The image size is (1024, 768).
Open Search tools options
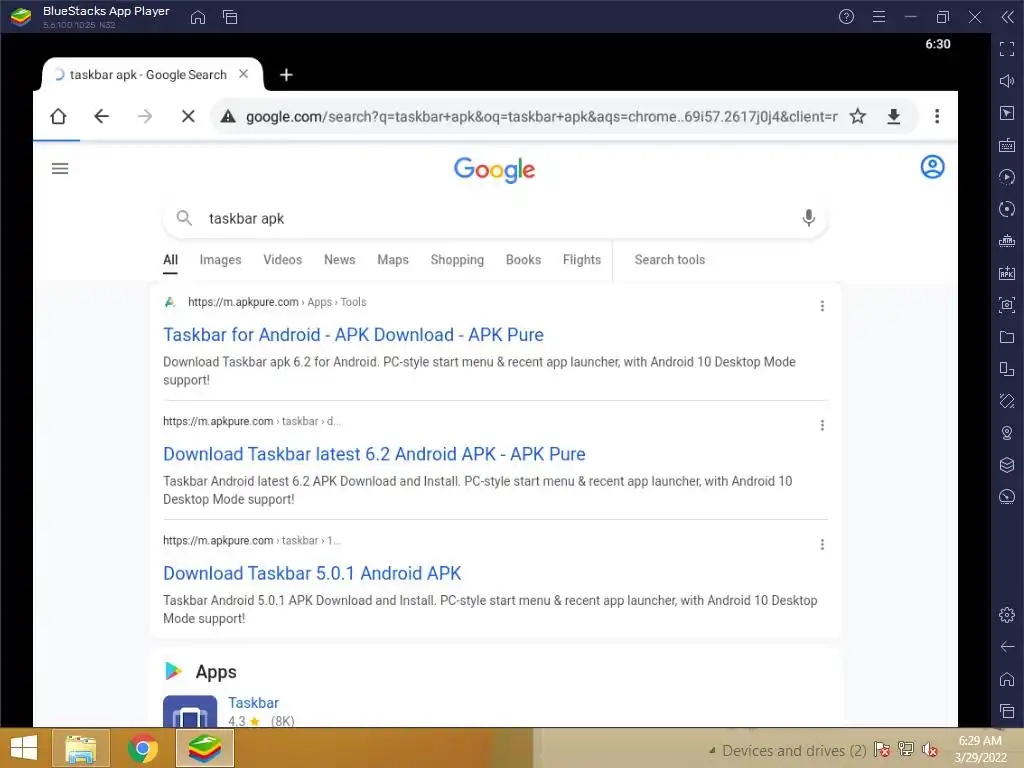(669, 259)
